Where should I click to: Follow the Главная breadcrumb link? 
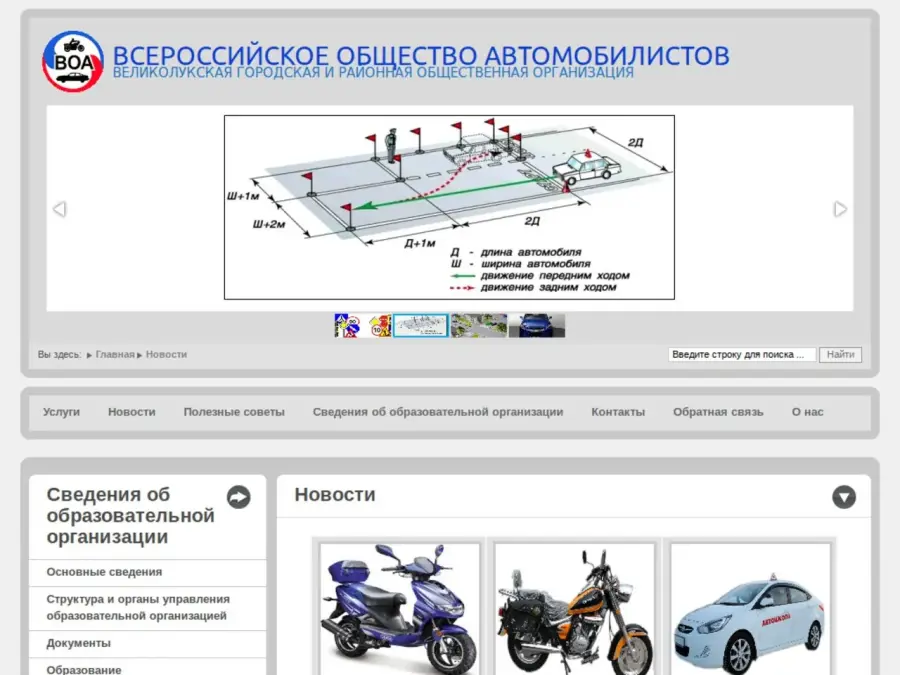pos(115,355)
